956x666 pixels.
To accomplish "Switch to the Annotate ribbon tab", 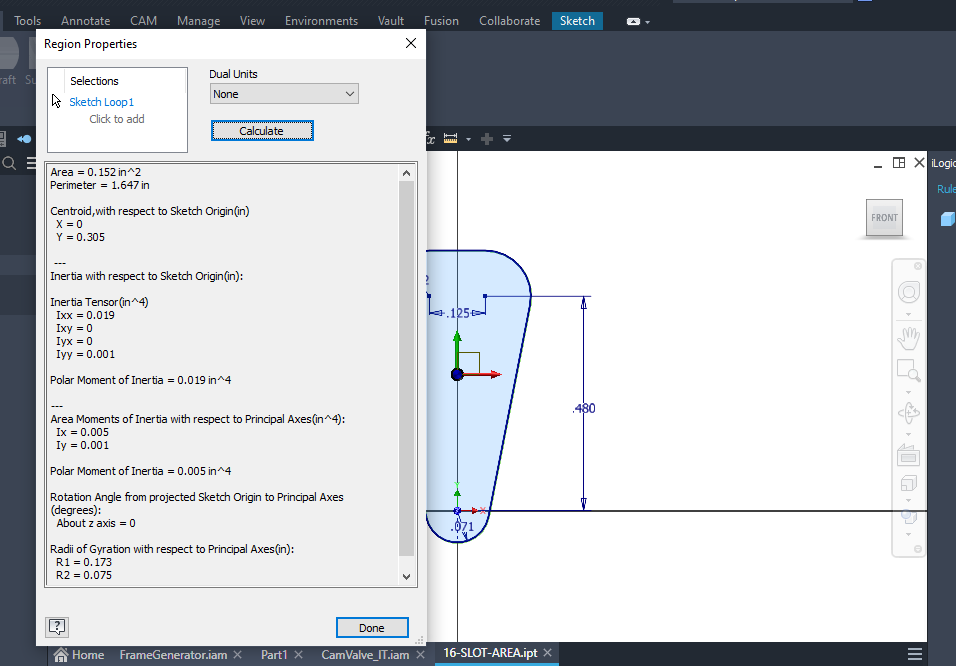I will tap(85, 20).
